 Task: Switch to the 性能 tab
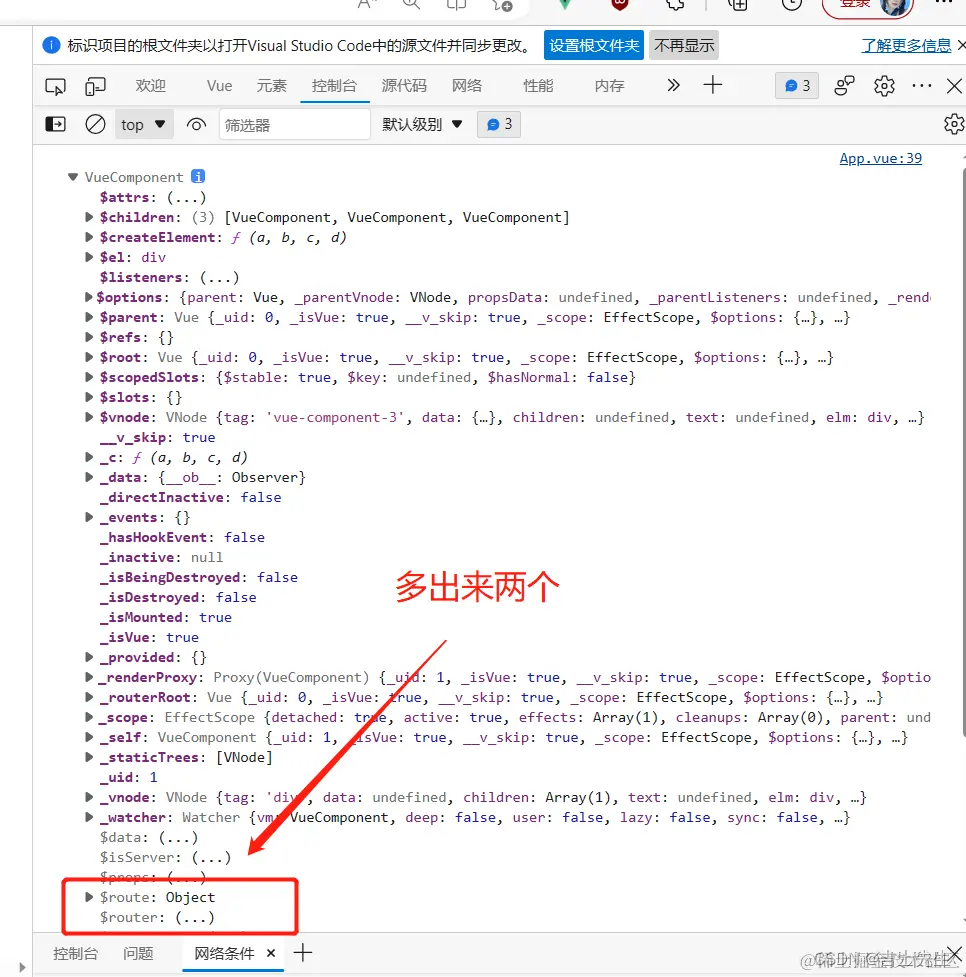click(x=538, y=85)
